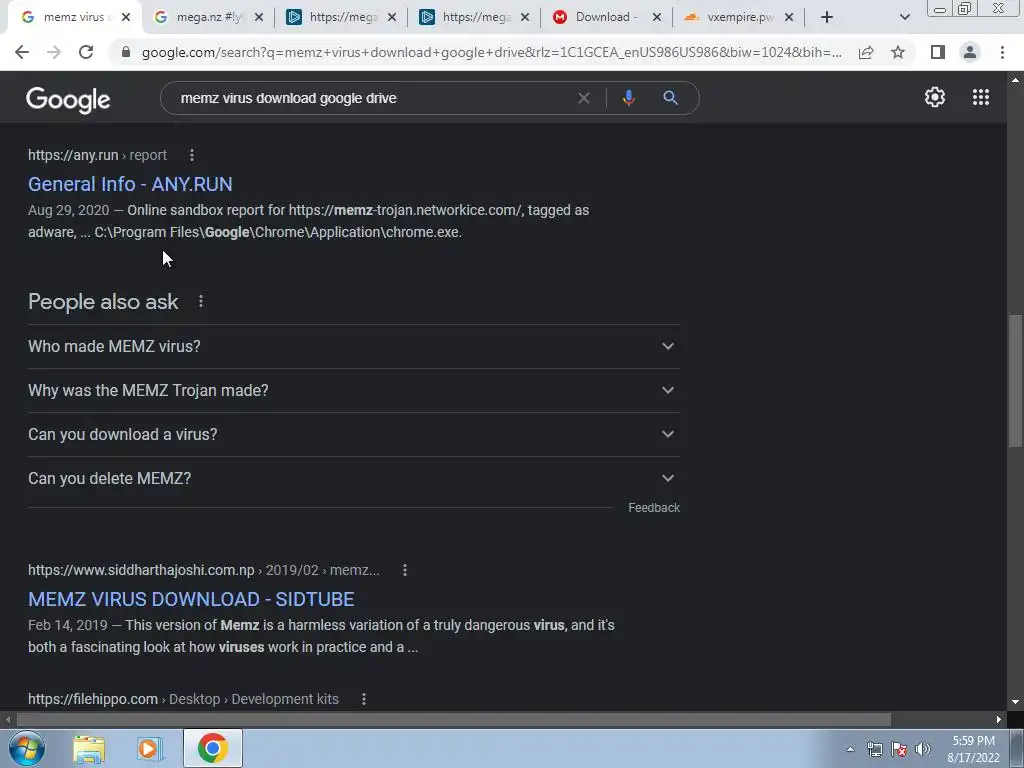Go to Google homepage logo

68,99
